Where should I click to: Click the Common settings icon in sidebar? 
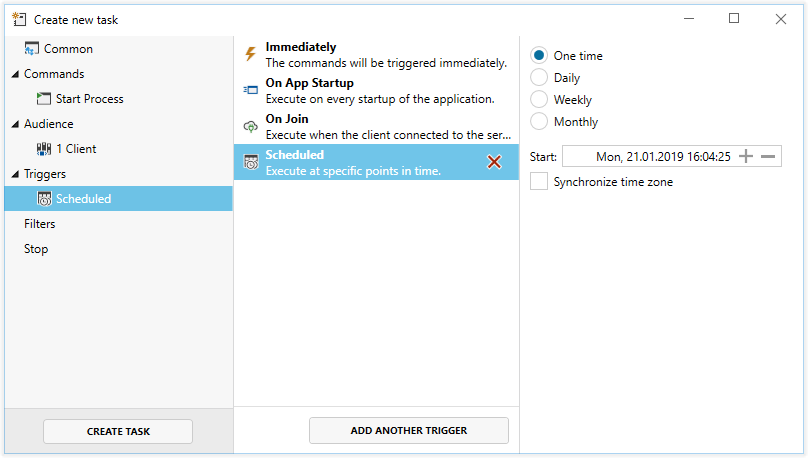coord(32,49)
